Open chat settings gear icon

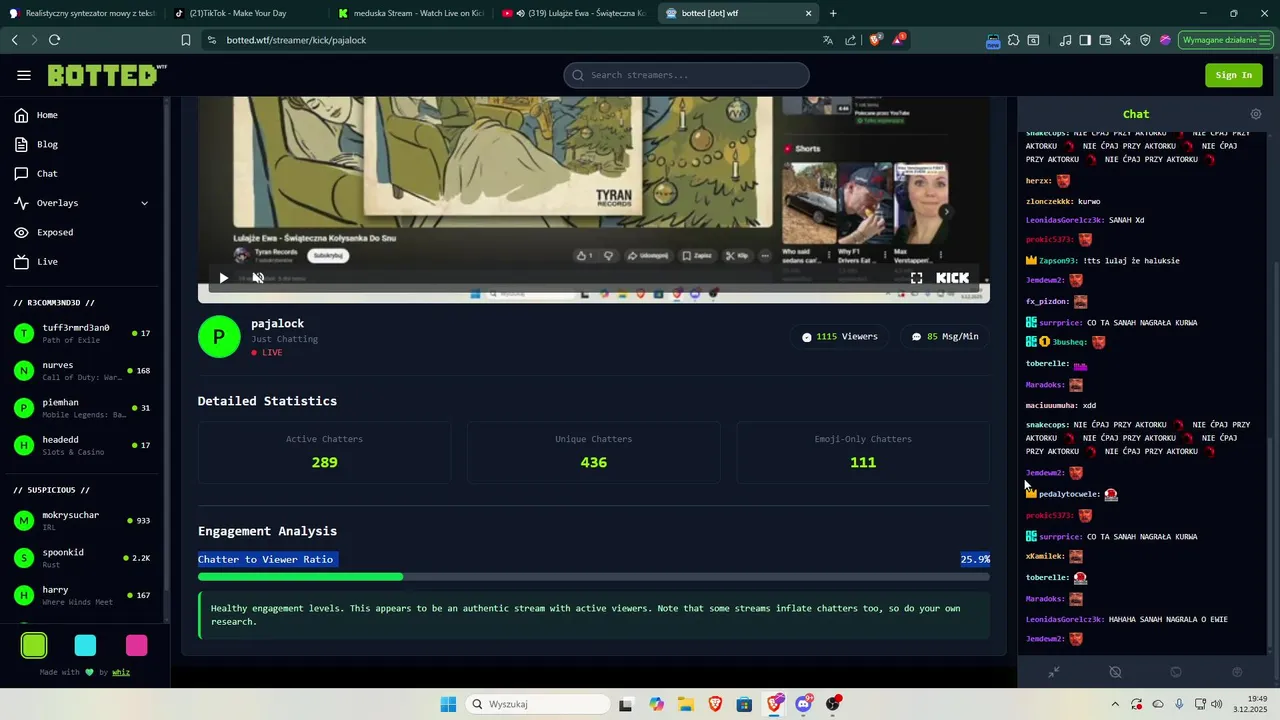(1256, 114)
